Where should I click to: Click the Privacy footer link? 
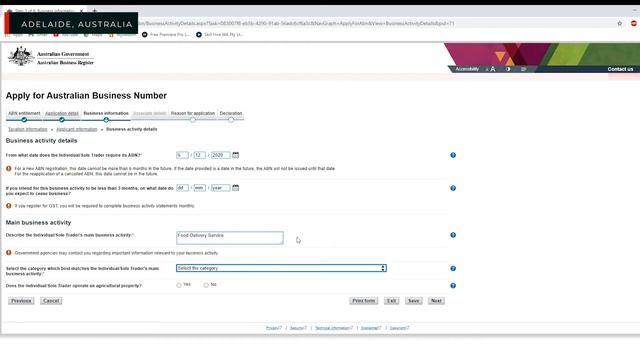[273, 328]
